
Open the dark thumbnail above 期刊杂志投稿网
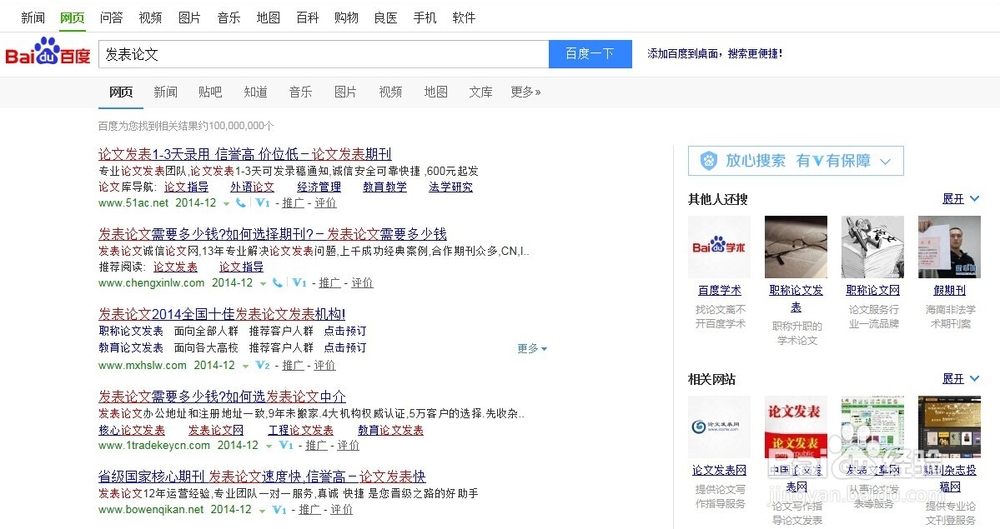tap(950, 427)
